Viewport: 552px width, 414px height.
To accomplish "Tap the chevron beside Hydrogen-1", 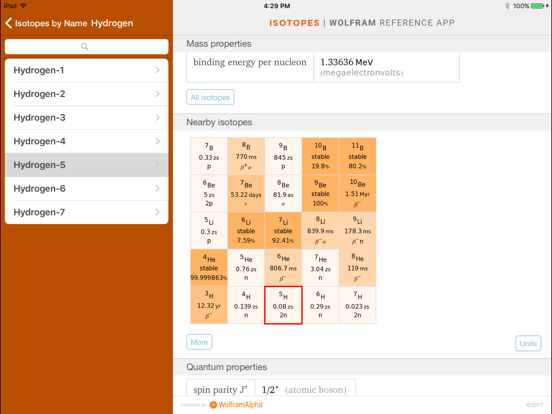I will click(x=157, y=70).
